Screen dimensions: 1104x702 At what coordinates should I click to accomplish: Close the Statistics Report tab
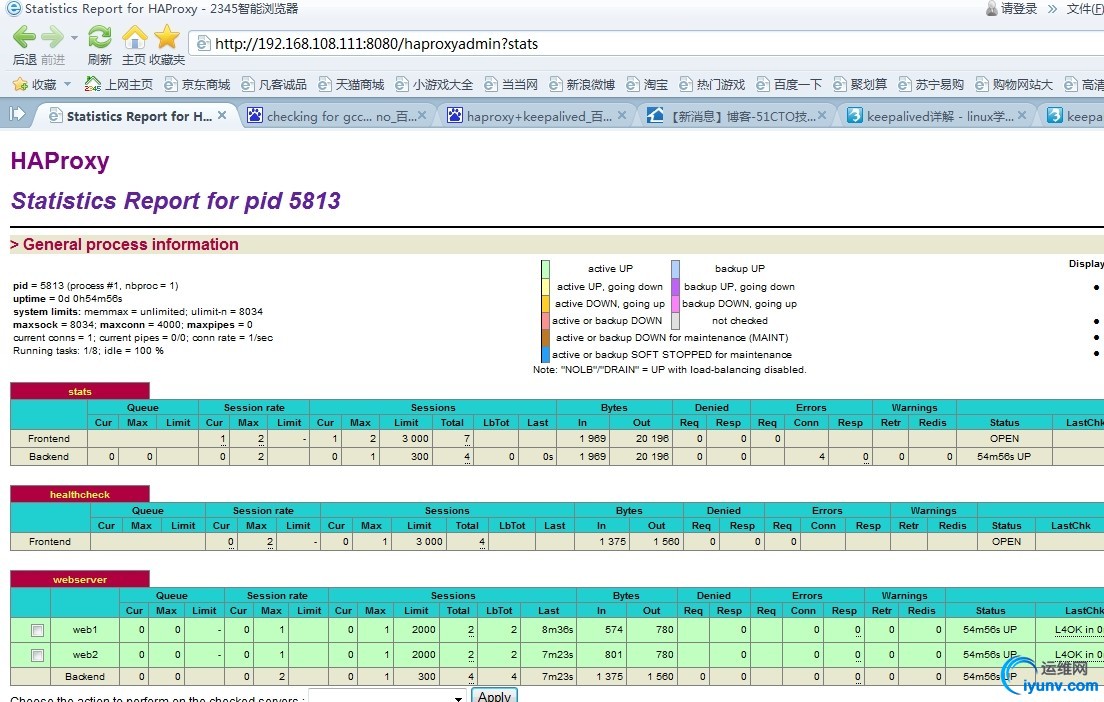pos(222,115)
